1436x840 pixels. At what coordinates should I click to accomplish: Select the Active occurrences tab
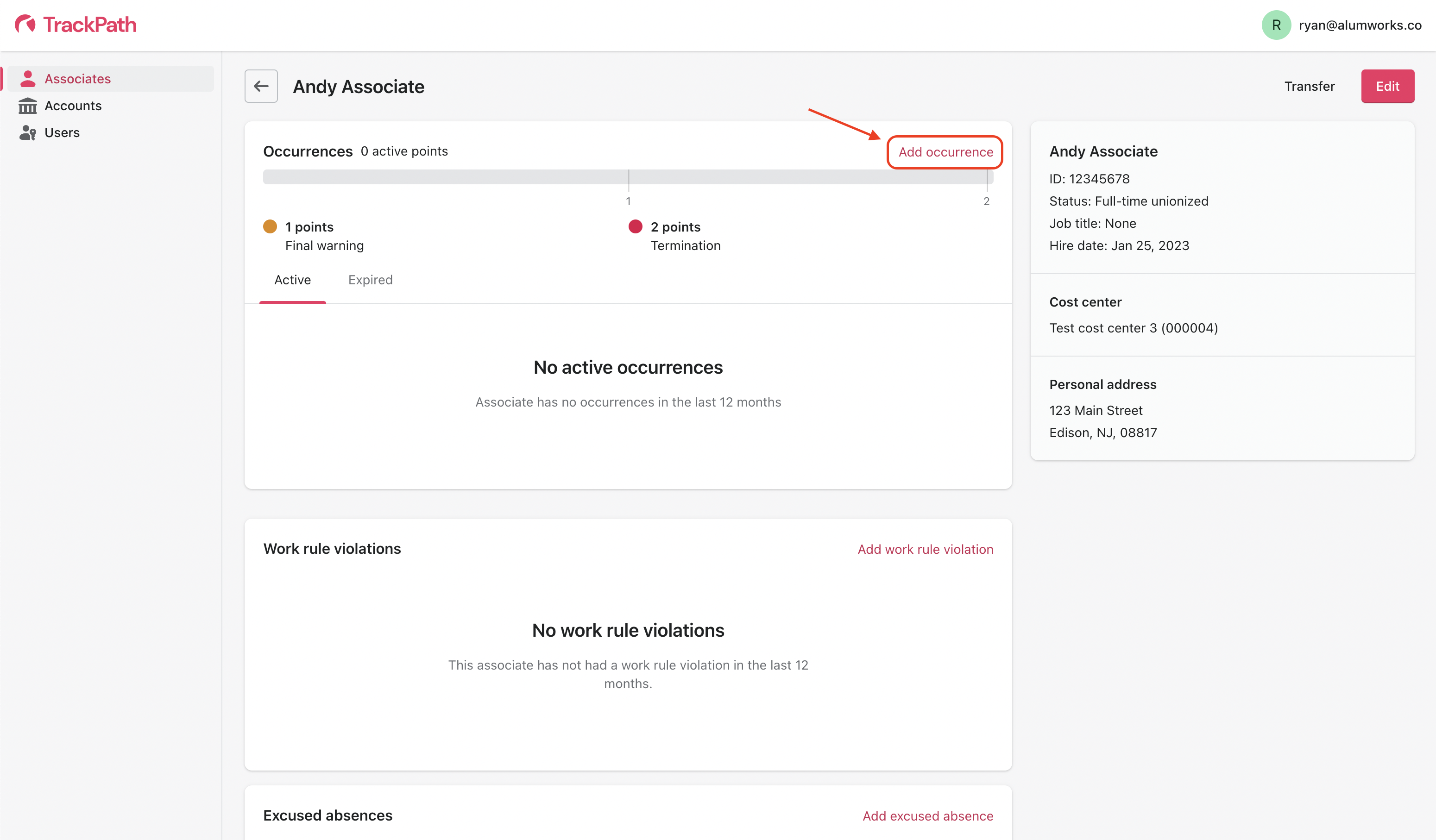(292, 280)
